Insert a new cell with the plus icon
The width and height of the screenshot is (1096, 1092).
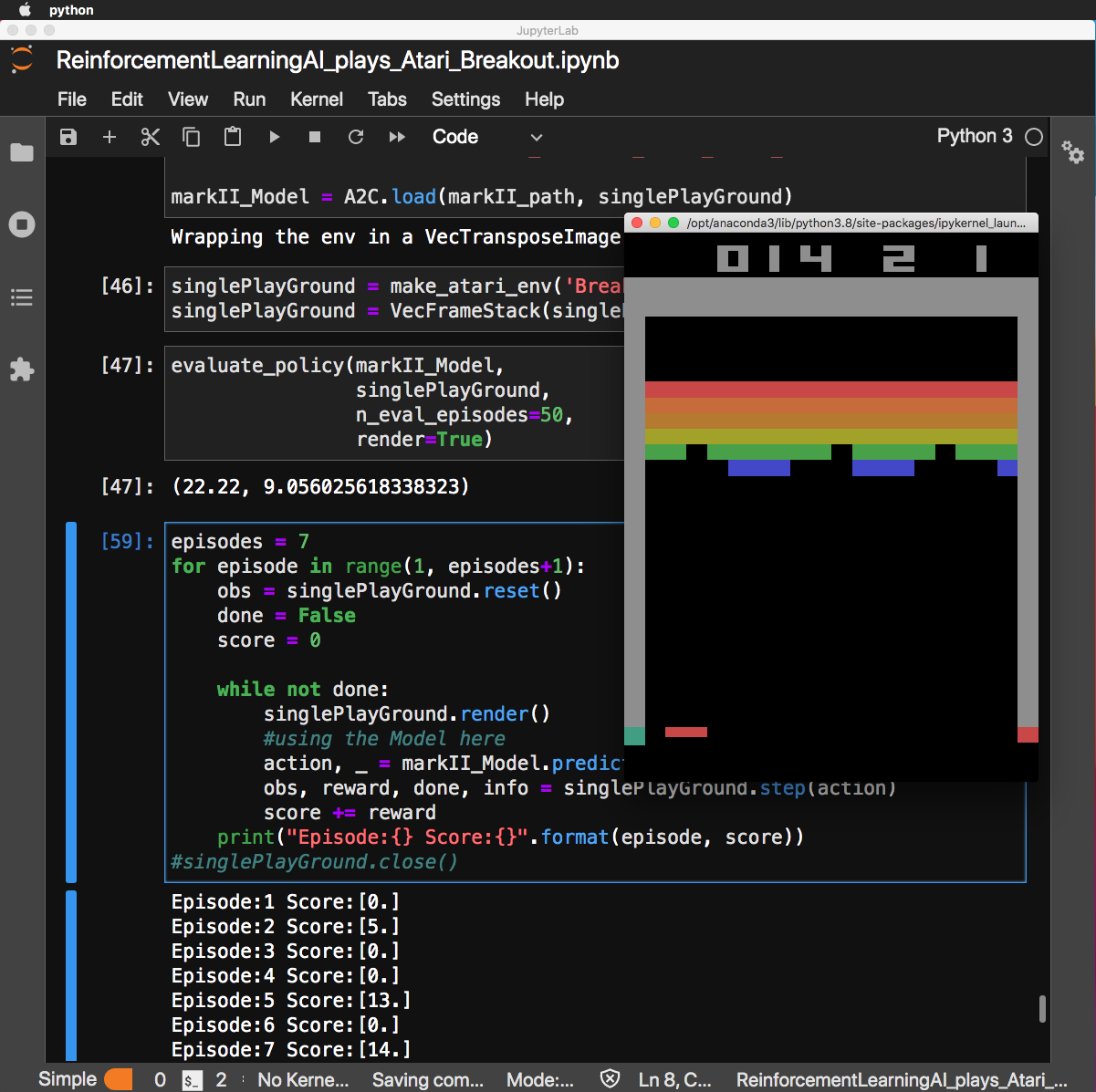[110, 137]
